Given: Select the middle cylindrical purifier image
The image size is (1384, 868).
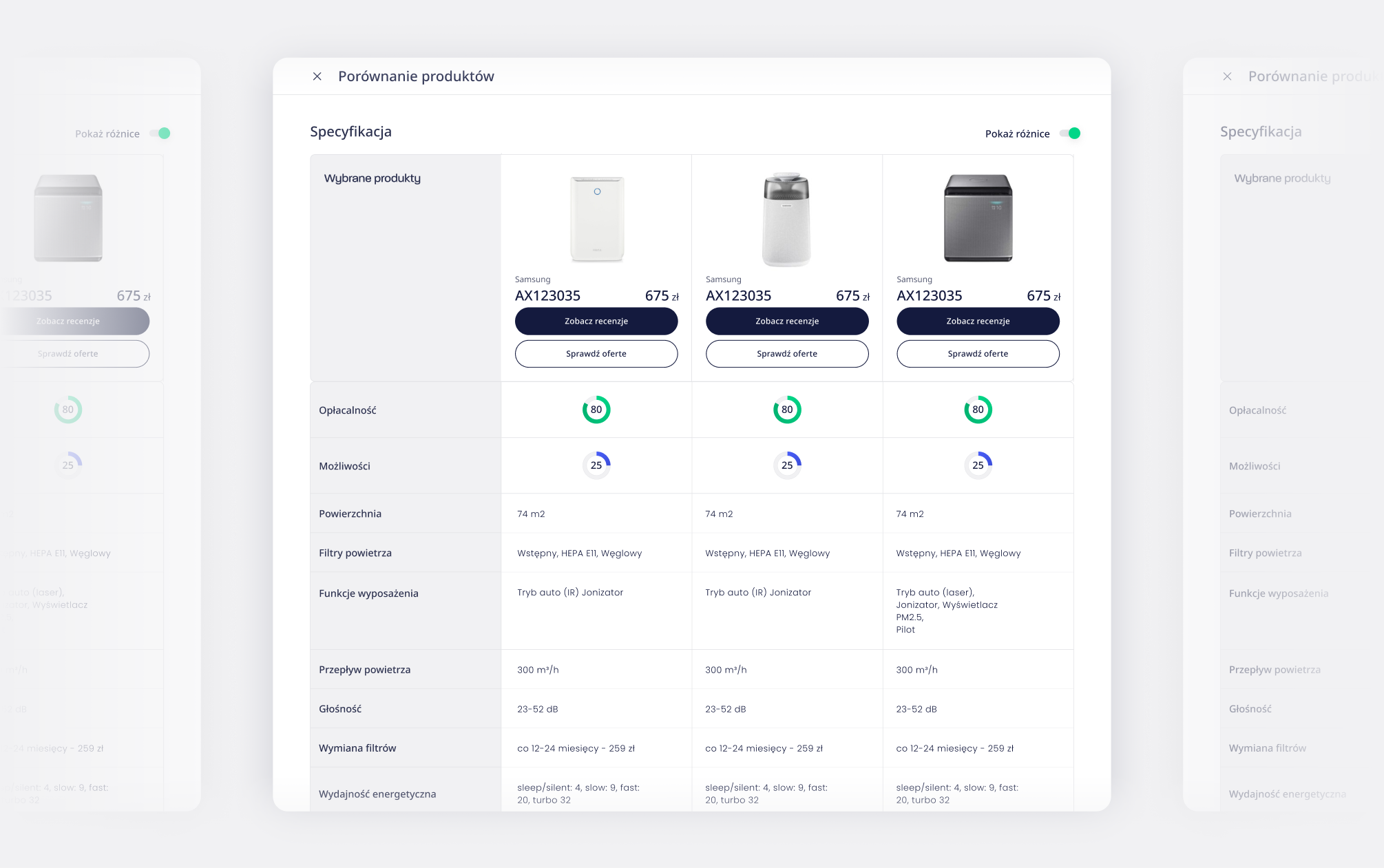Looking at the screenshot, I should 787,218.
